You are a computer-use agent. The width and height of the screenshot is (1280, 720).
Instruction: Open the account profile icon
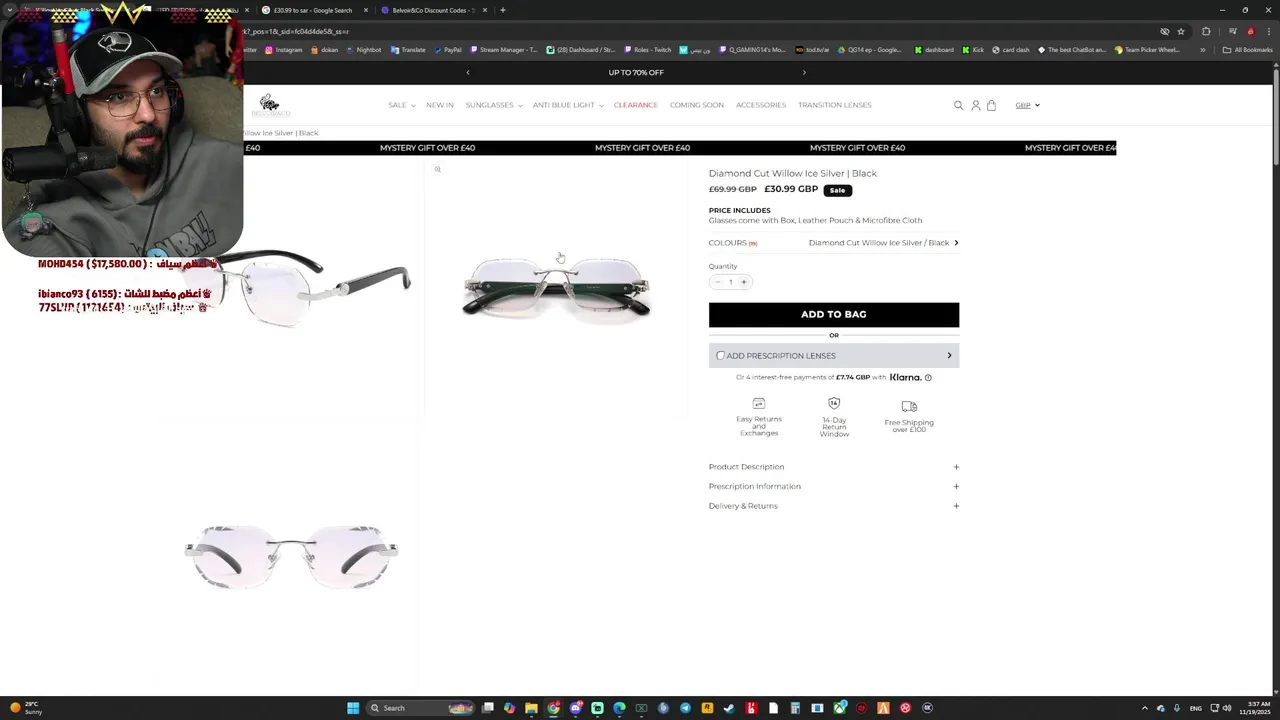975,105
